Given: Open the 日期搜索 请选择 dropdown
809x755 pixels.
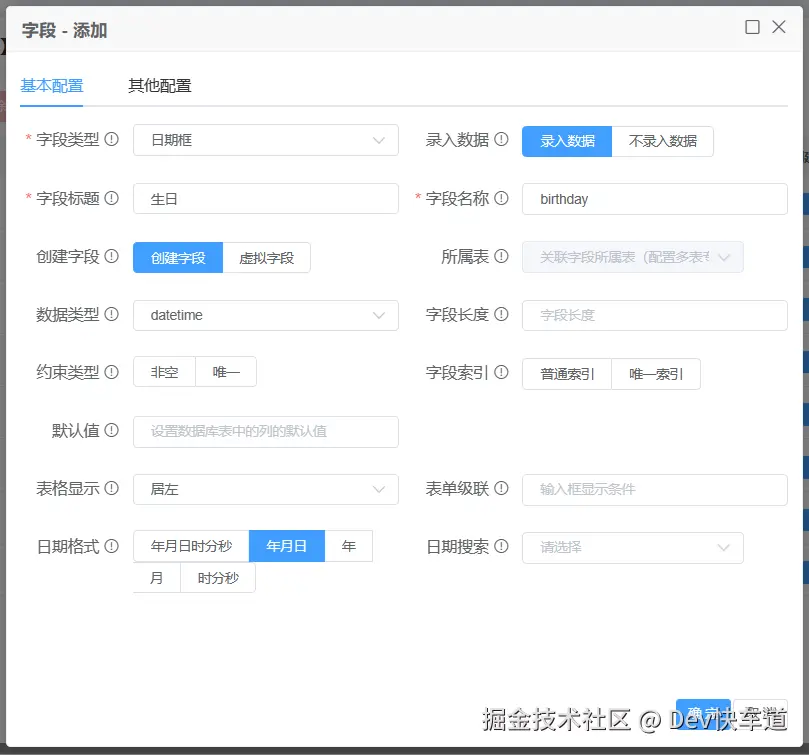Looking at the screenshot, I should pyautogui.click(x=633, y=548).
